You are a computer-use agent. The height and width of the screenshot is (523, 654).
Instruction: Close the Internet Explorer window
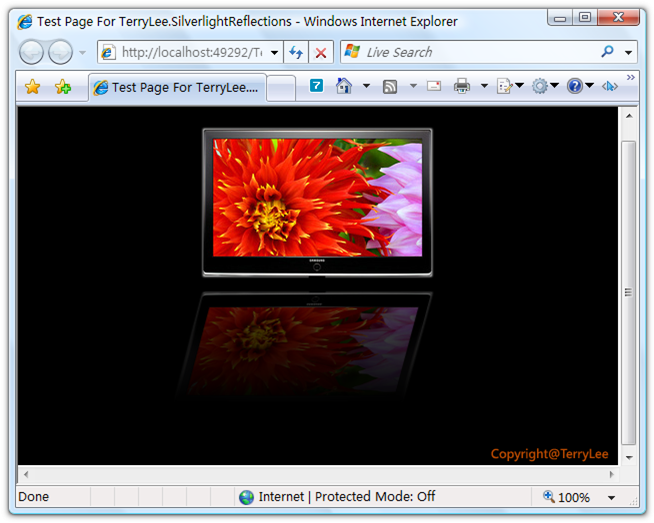point(618,18)
